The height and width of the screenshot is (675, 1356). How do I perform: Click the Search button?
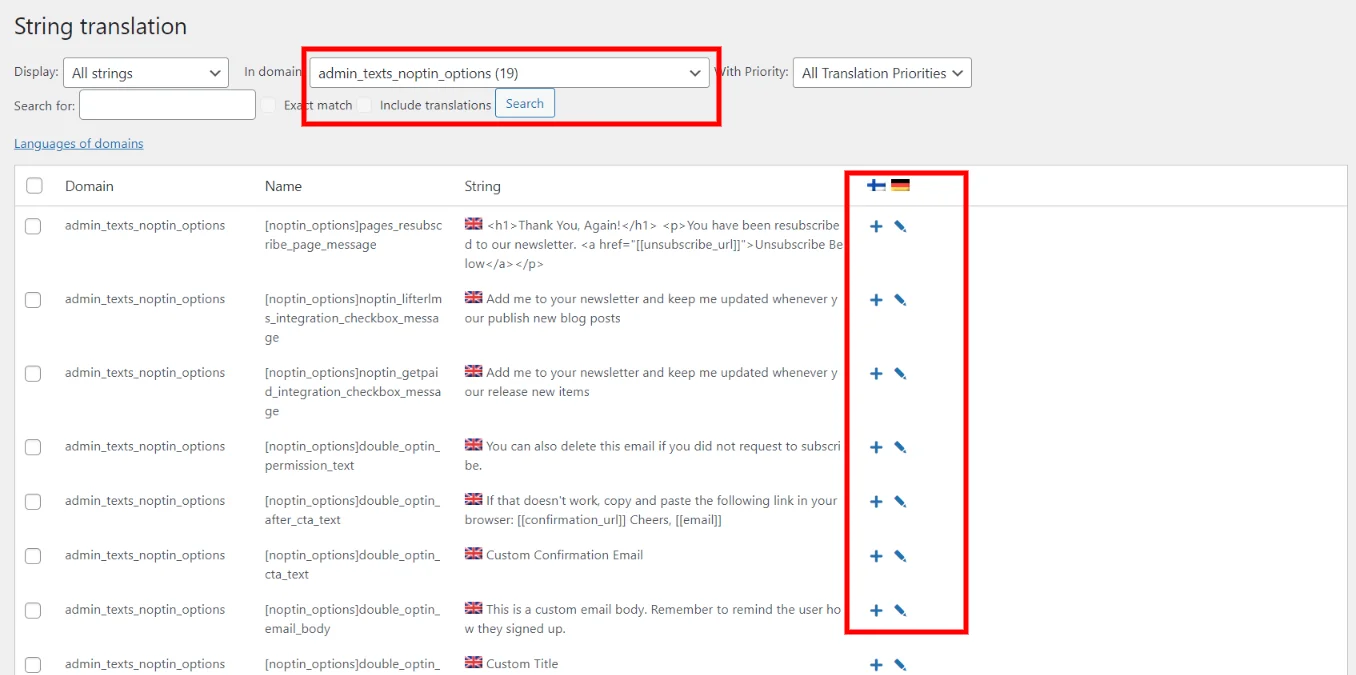tap(525, 104)
